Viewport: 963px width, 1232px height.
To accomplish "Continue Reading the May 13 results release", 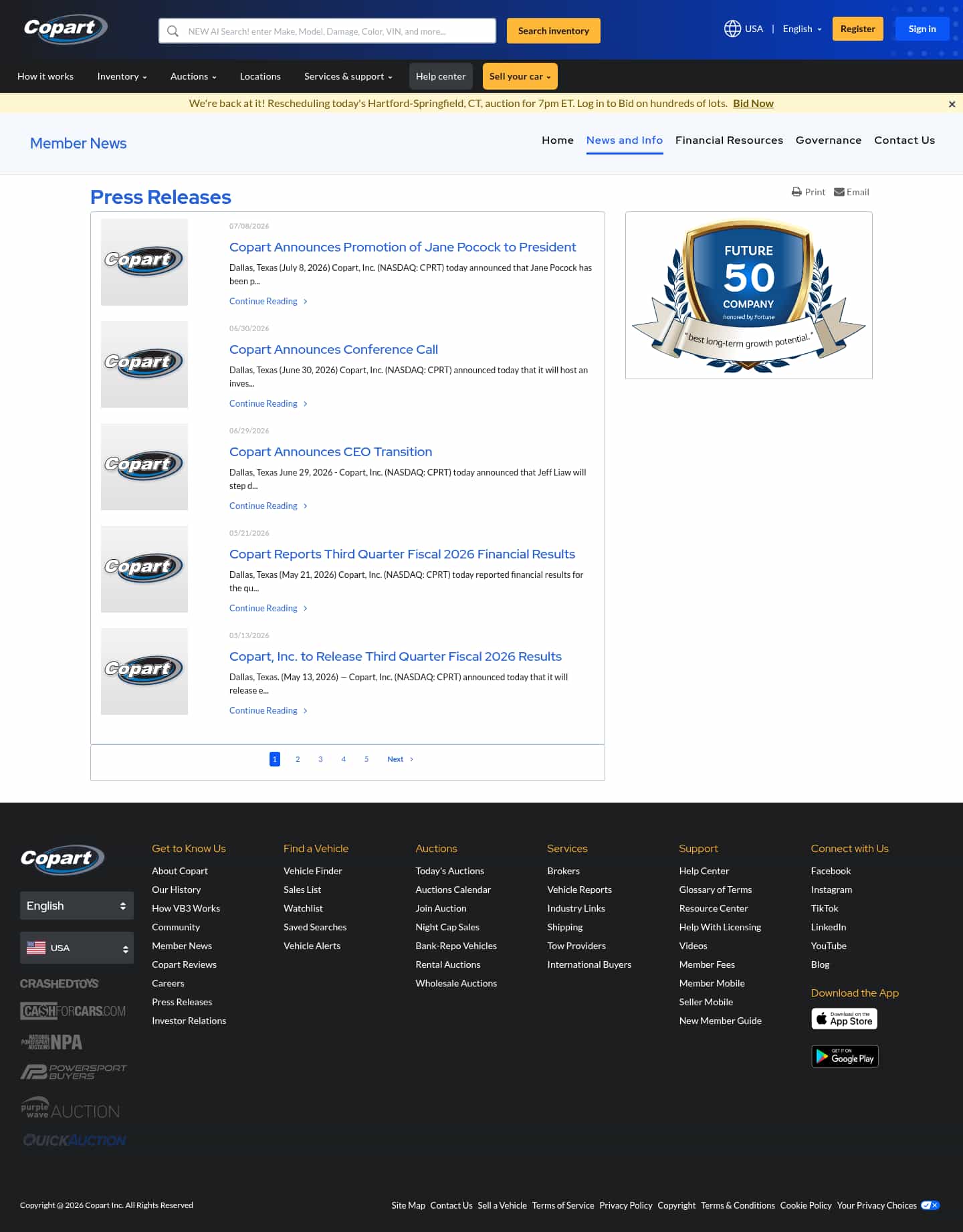I will [x=268, y=710].
